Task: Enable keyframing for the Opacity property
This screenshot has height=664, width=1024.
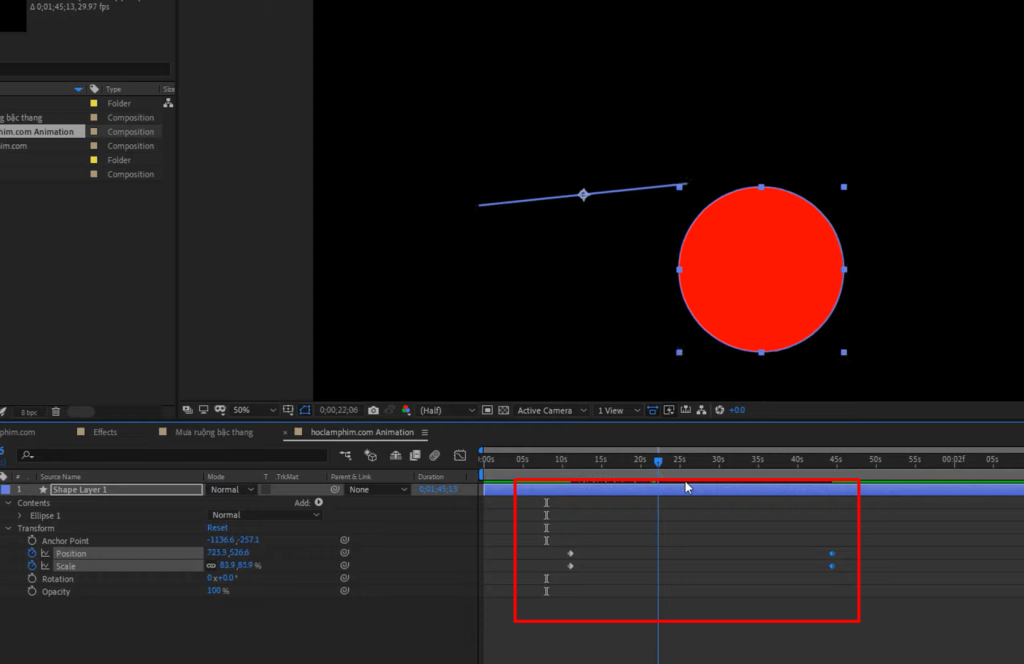Action: coord(31,591)
